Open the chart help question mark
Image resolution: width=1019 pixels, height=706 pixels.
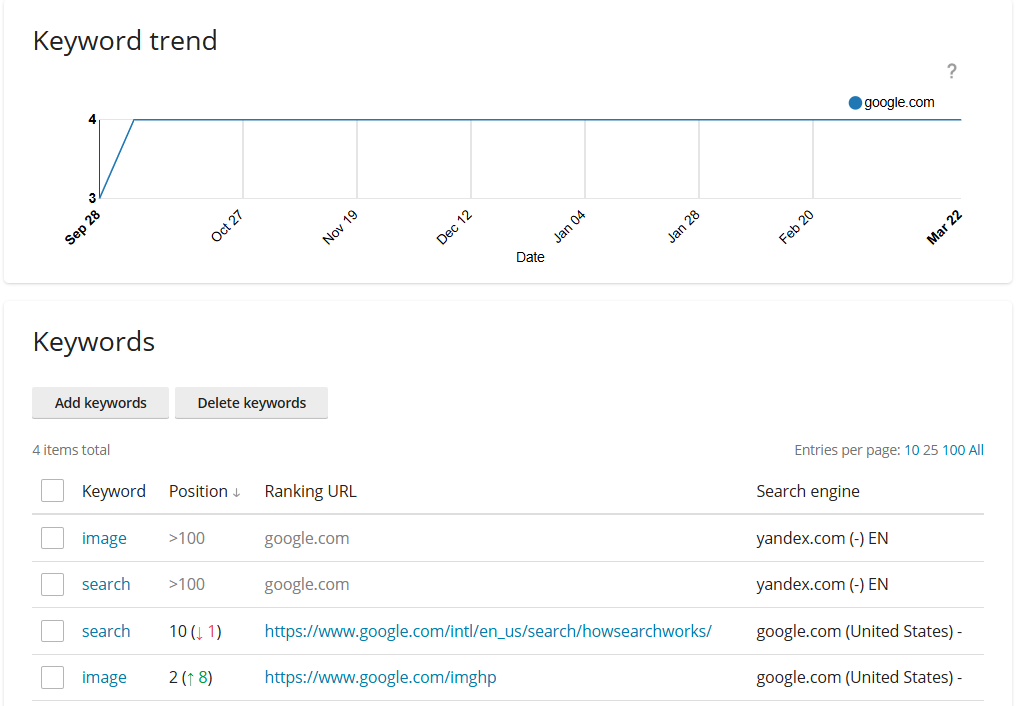point(951,71)
